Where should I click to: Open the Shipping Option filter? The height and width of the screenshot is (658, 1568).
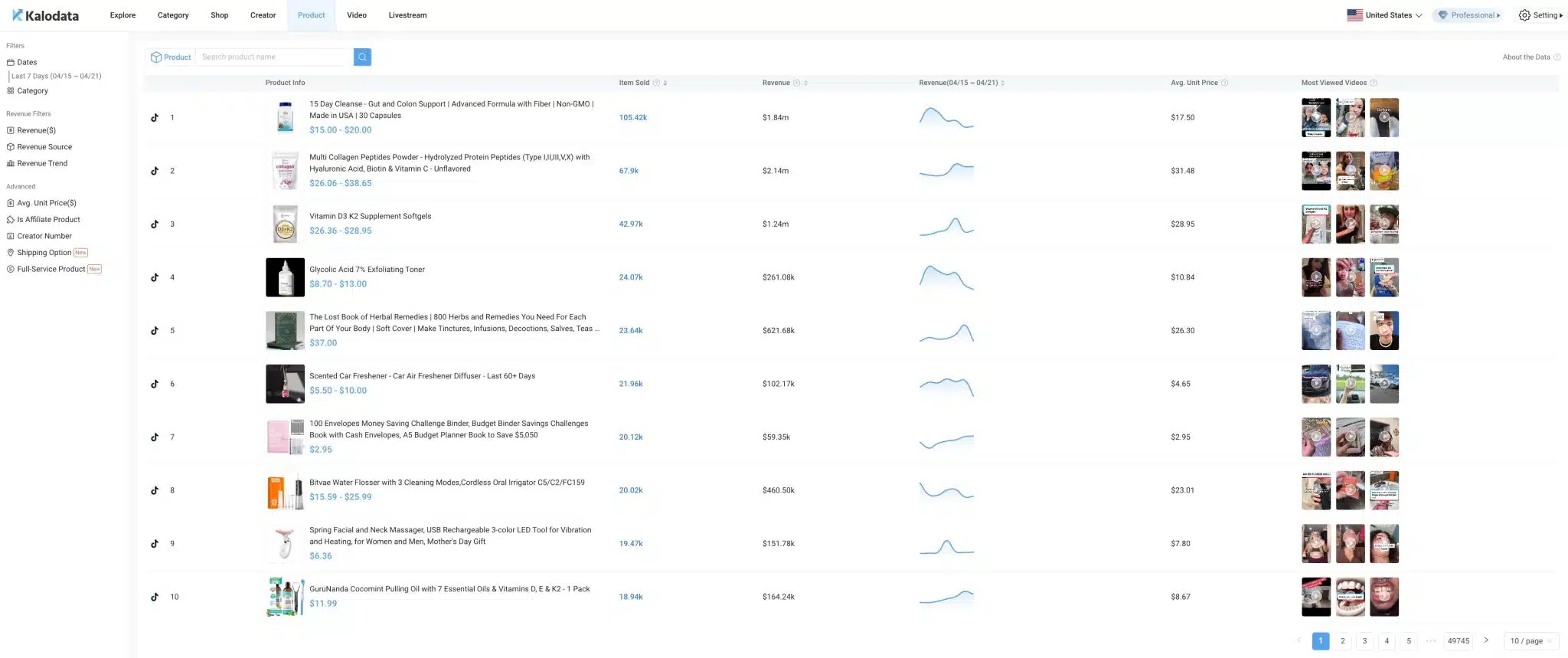tap(44, 253)
